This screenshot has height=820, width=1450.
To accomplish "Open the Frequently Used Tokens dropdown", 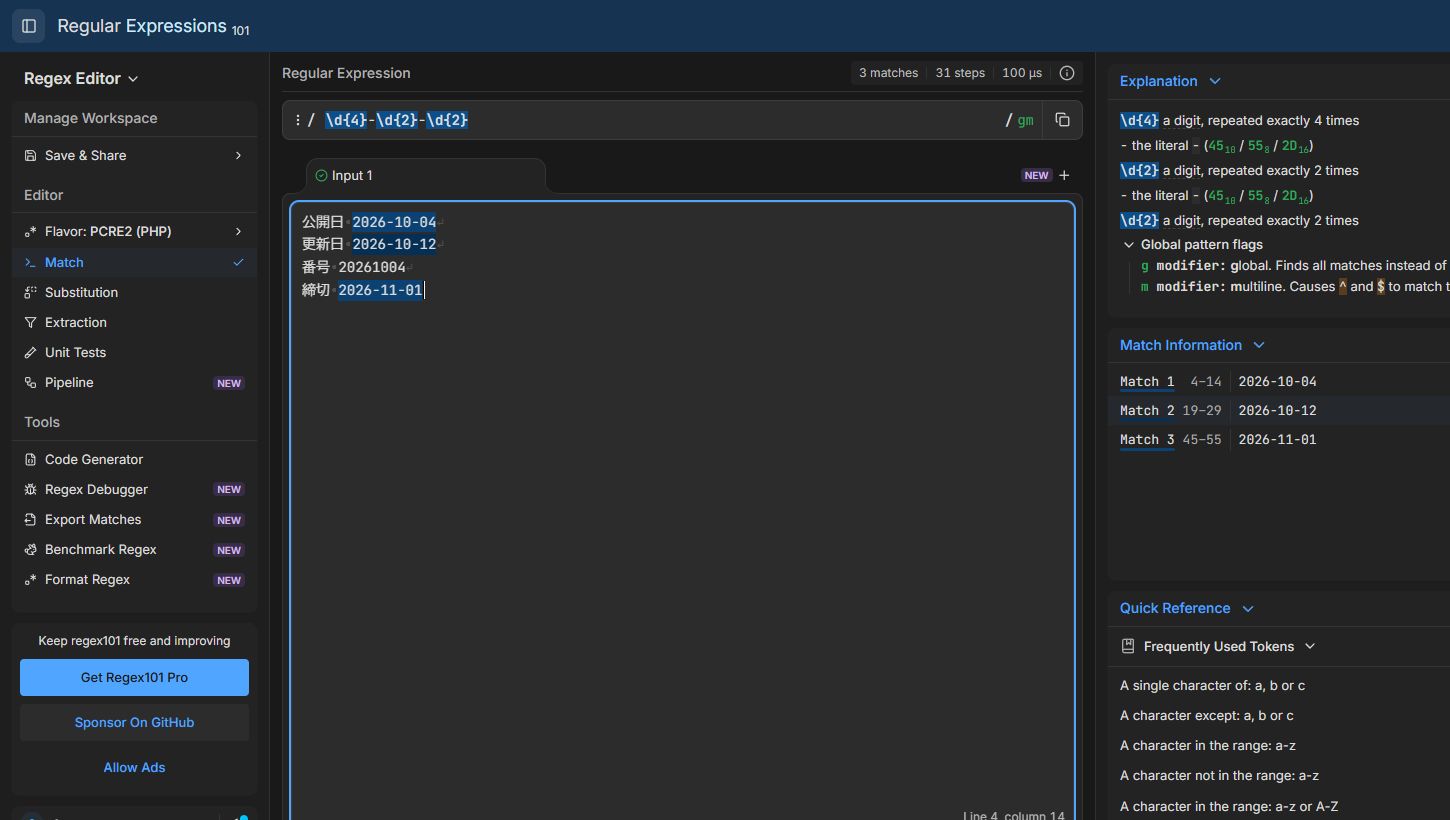I will 1230,647.
